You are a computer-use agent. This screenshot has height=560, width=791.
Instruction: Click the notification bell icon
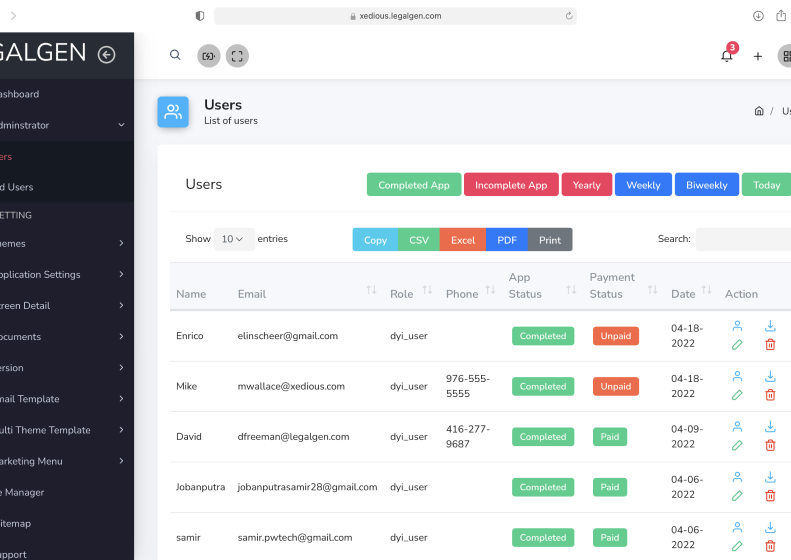pyautogui.click(x=727, y=56)
